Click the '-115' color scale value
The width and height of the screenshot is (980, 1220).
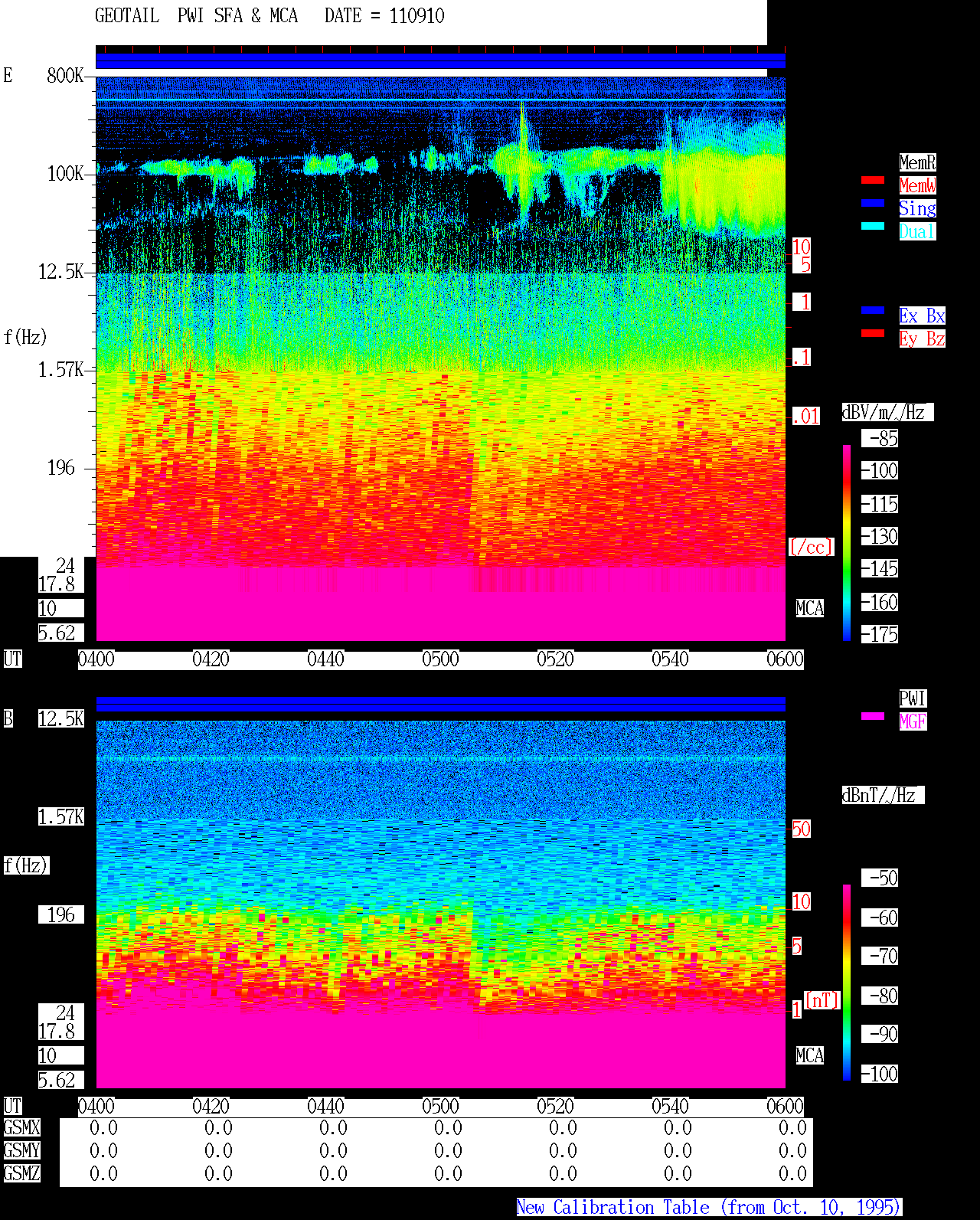tap(880, 504)
